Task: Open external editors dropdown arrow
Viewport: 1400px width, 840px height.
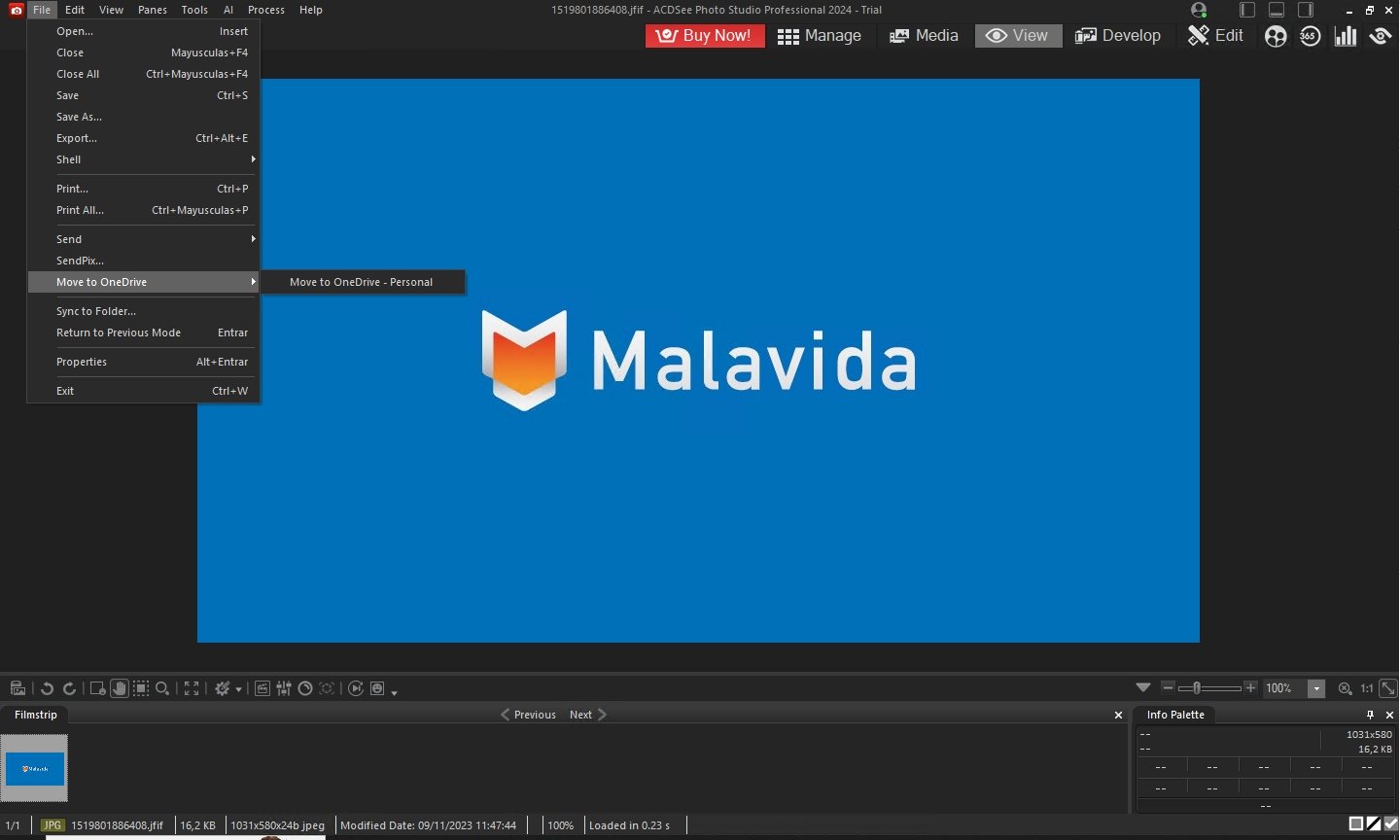Action: point(238,690)
